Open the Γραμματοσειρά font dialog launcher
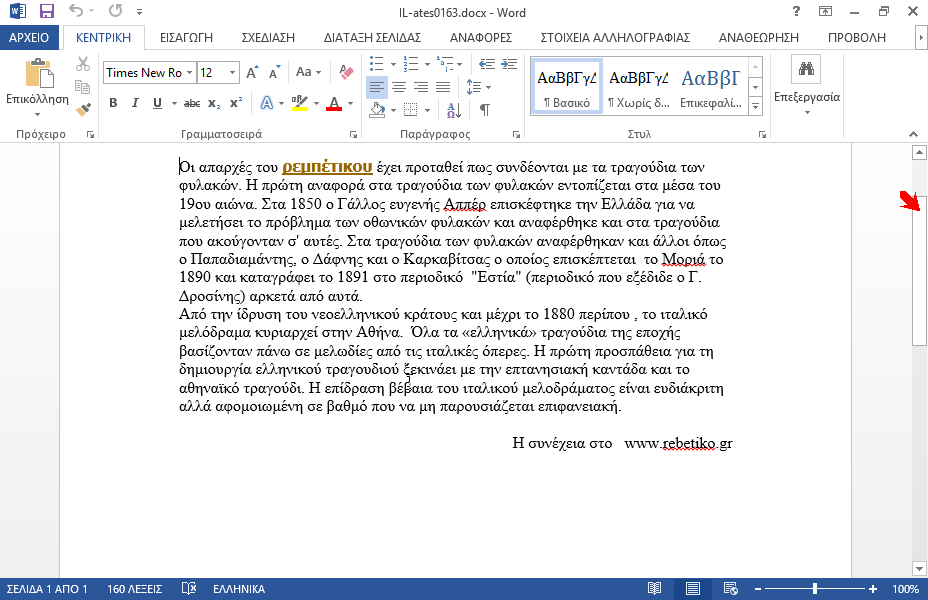Screen dimensions: 928x600 353,135
